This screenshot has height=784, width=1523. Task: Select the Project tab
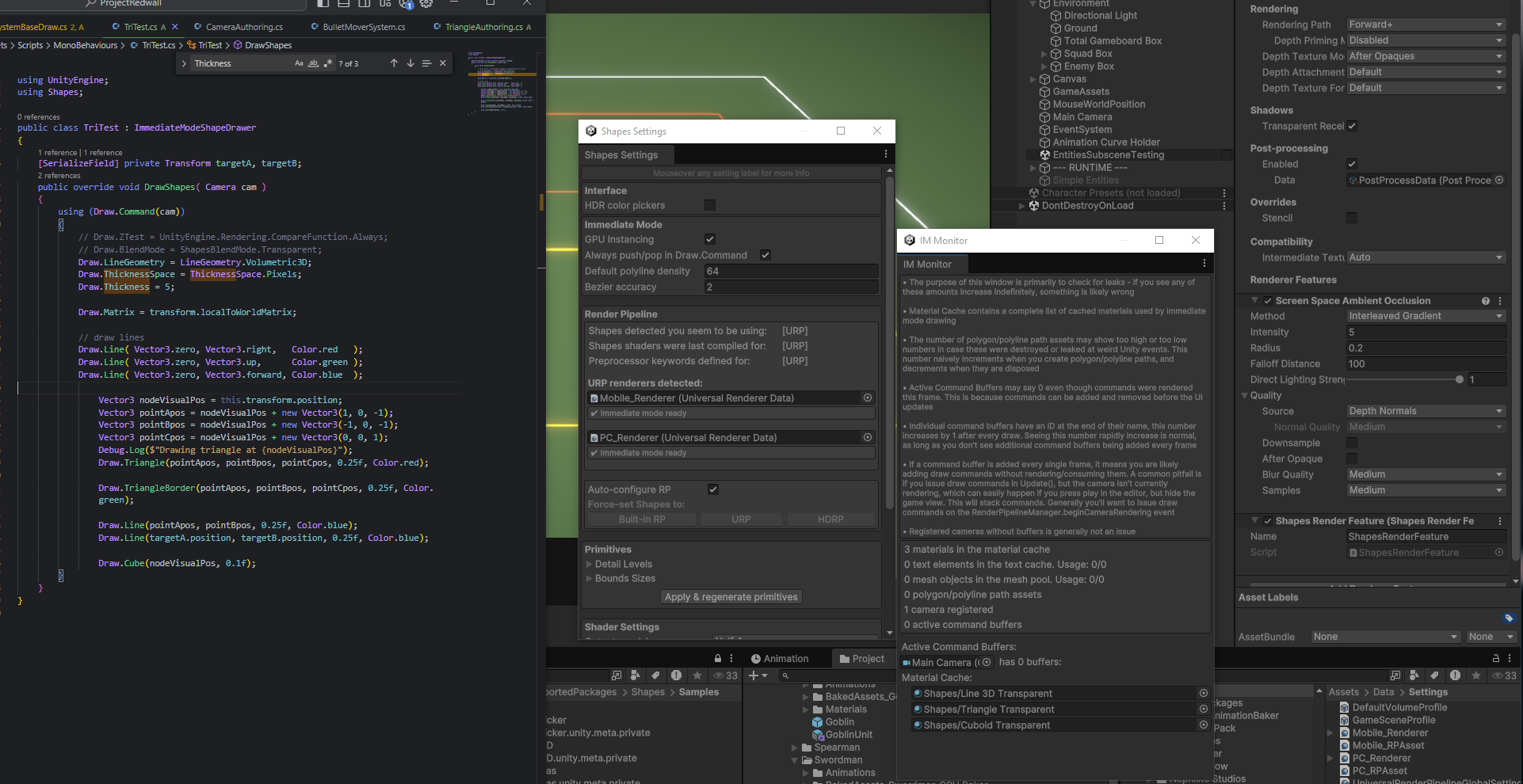pos(862,659)
